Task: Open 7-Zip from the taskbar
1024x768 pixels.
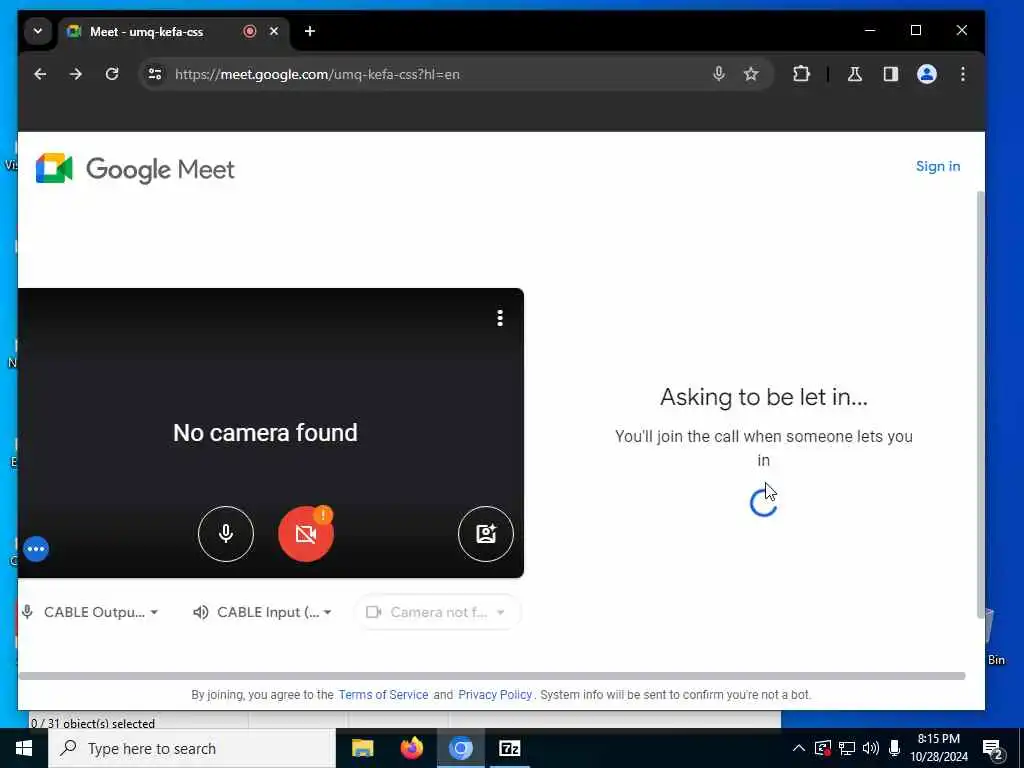Action: [509, 748]
